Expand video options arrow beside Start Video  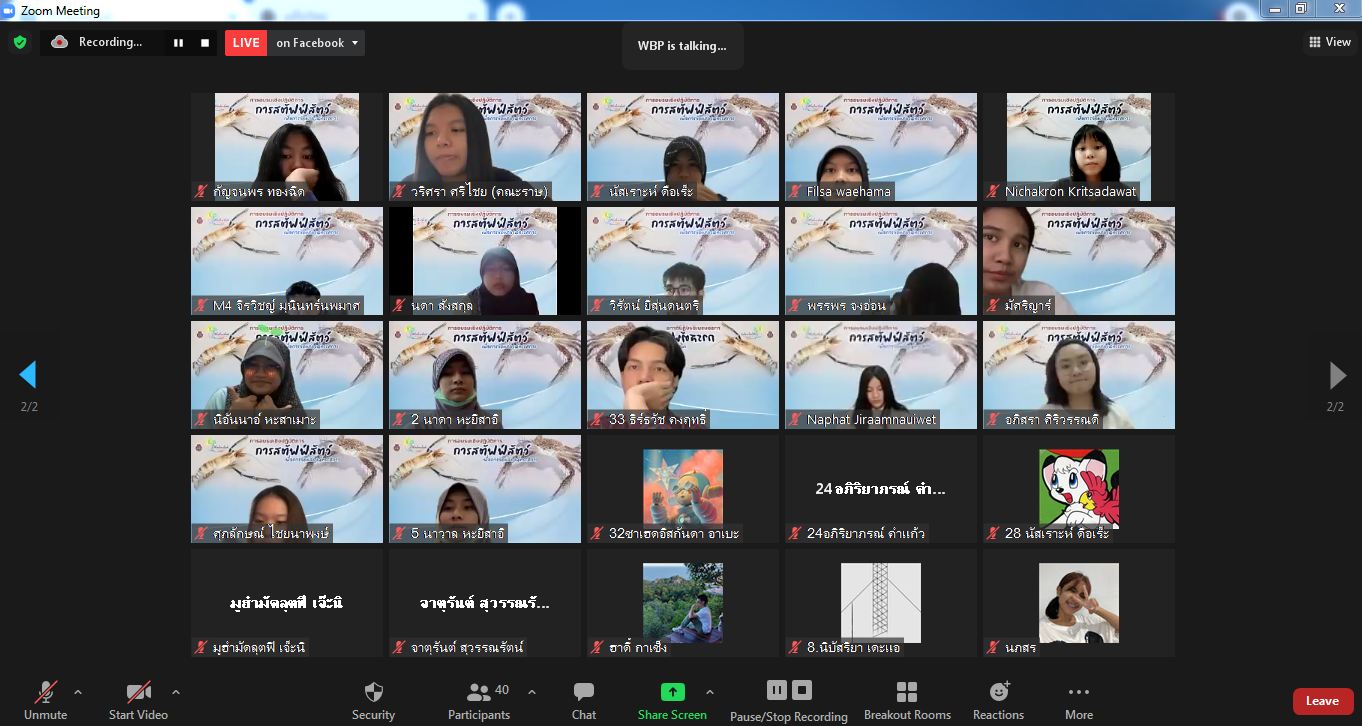176,692
